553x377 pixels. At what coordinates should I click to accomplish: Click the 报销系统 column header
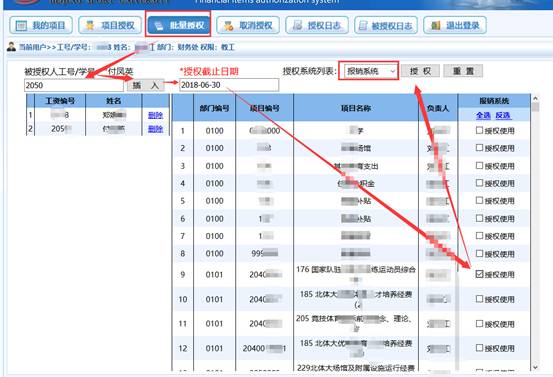tap(494, 101)
